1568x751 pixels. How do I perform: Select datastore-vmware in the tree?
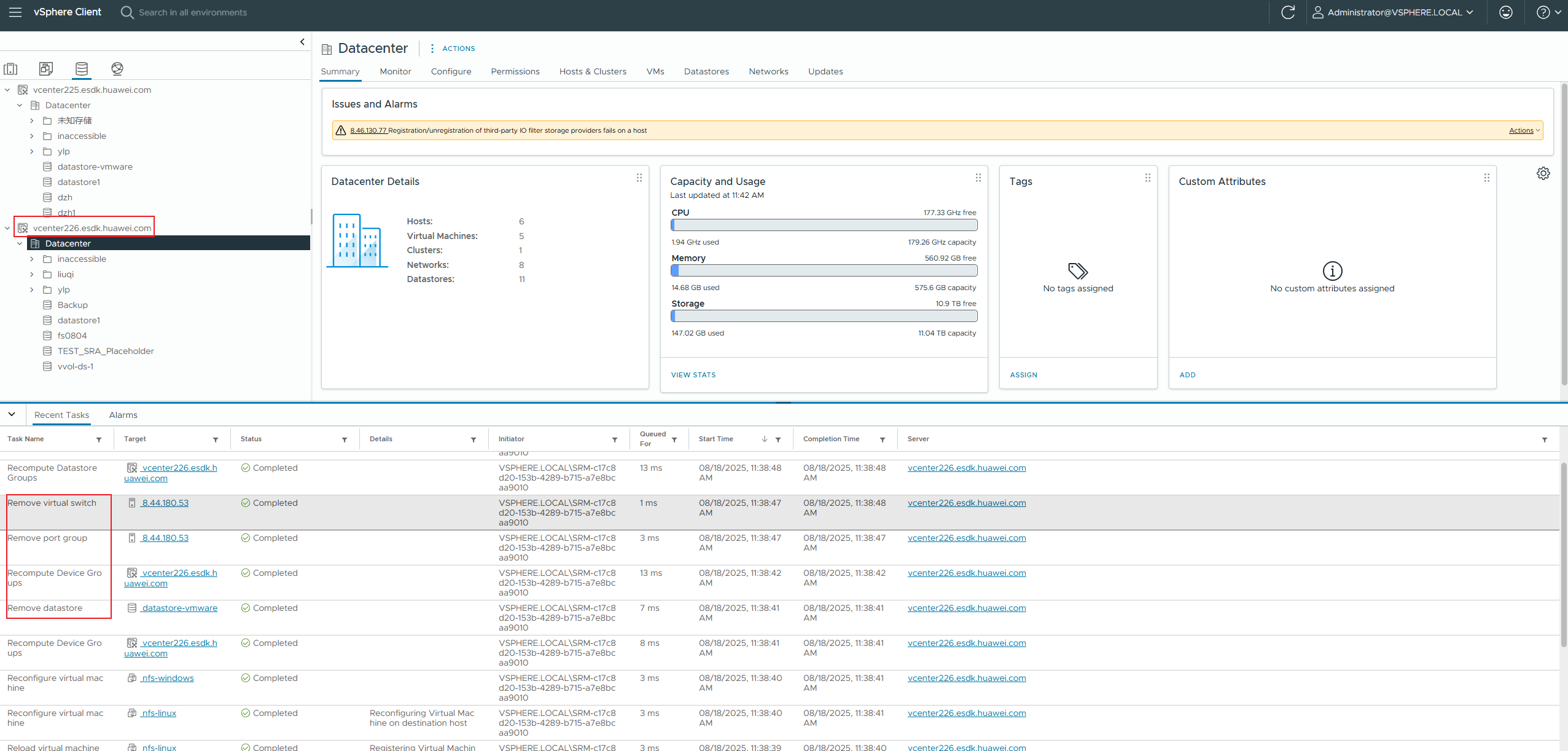click(95, 167)
